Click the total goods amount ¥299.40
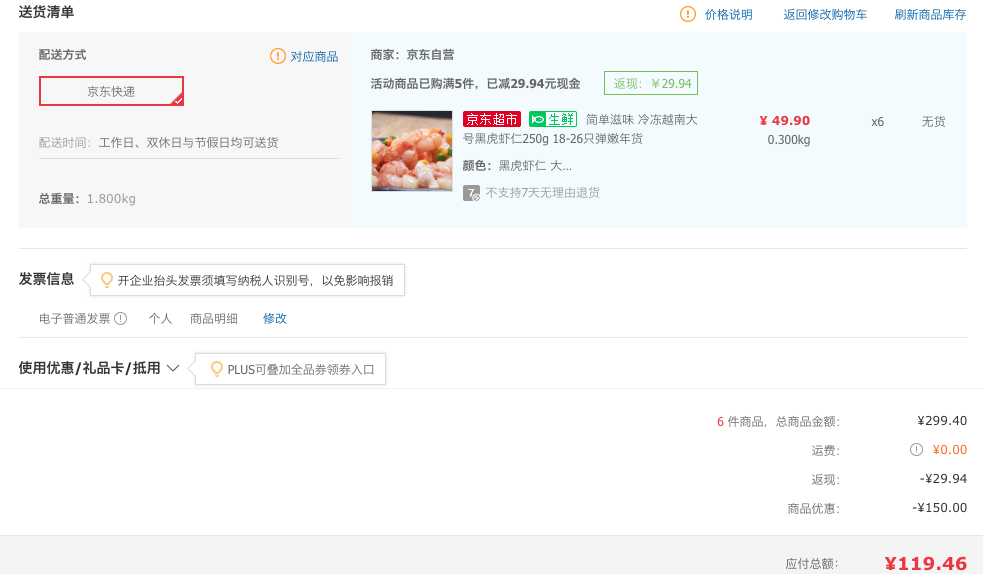The height and width of the screenshot is (574, 983). [x=942, y=420]
